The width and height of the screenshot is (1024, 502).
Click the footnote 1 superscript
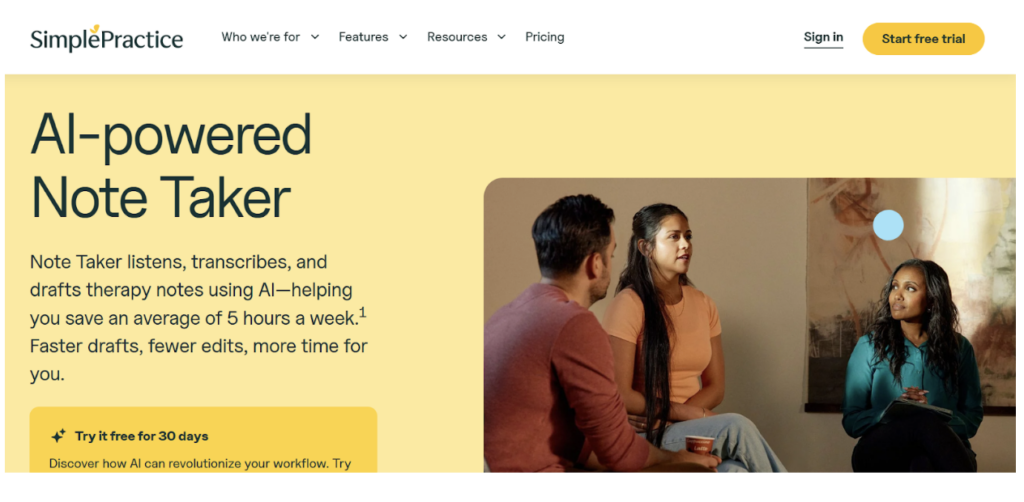coord(362,313)
